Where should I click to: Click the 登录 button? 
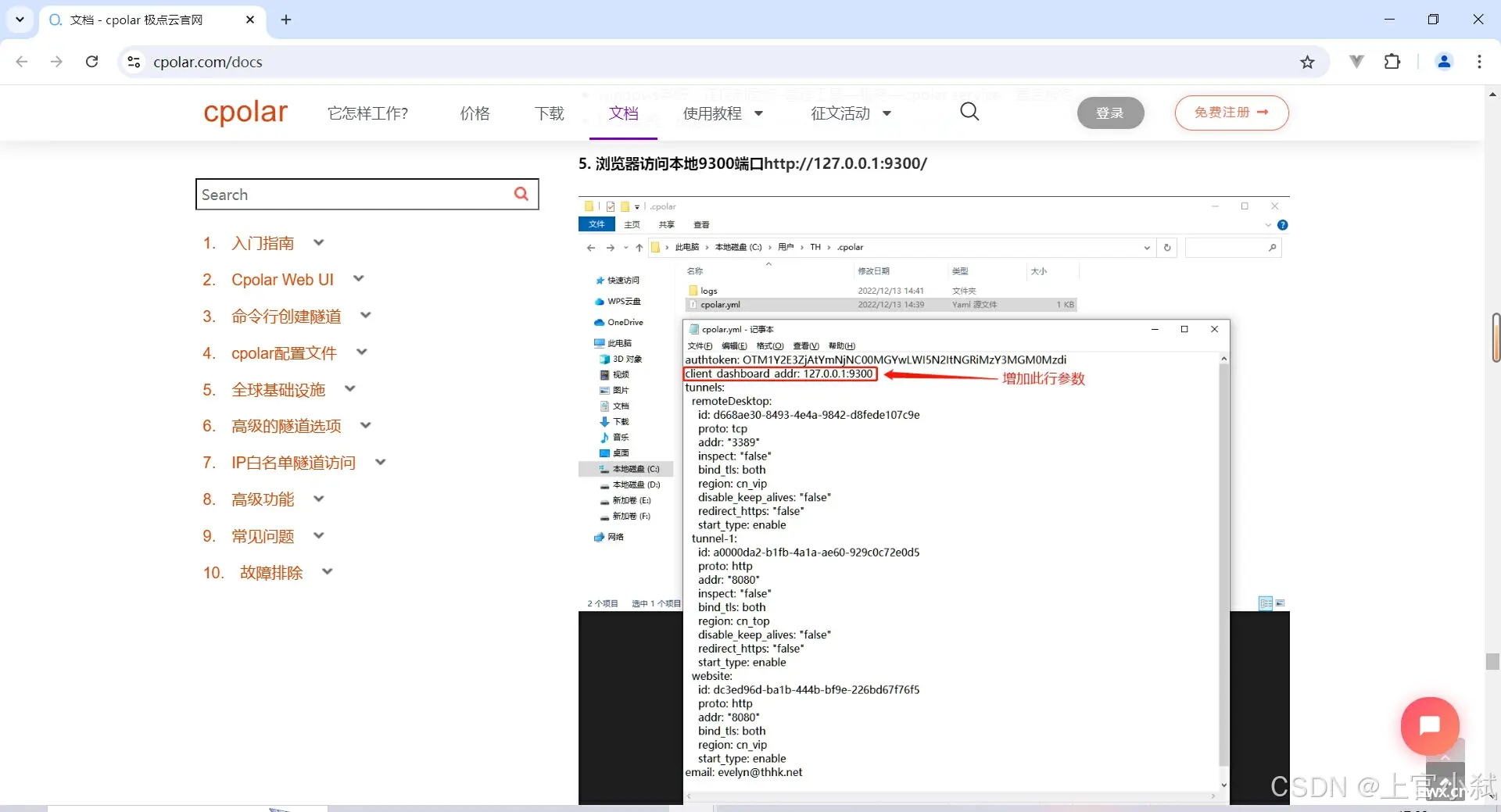[x=1110, y=113]
